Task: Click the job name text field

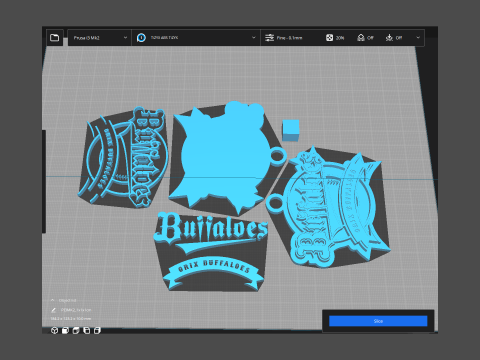Action: point(76,310)
